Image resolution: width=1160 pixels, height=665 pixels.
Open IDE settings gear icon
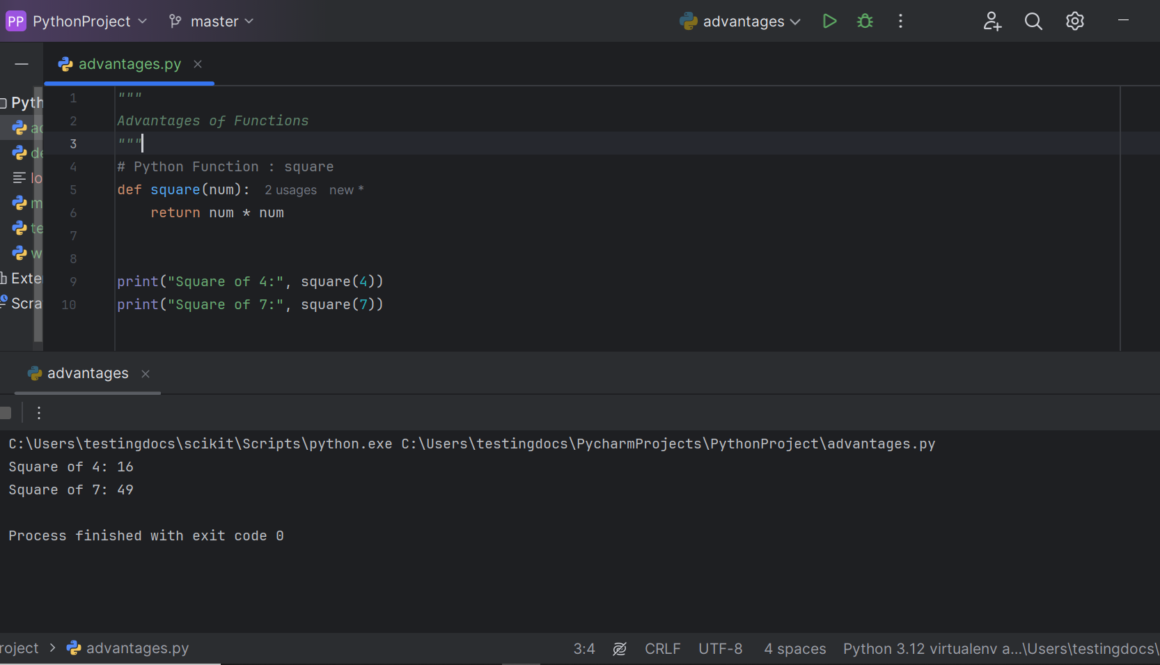(x=1074, y=21)
